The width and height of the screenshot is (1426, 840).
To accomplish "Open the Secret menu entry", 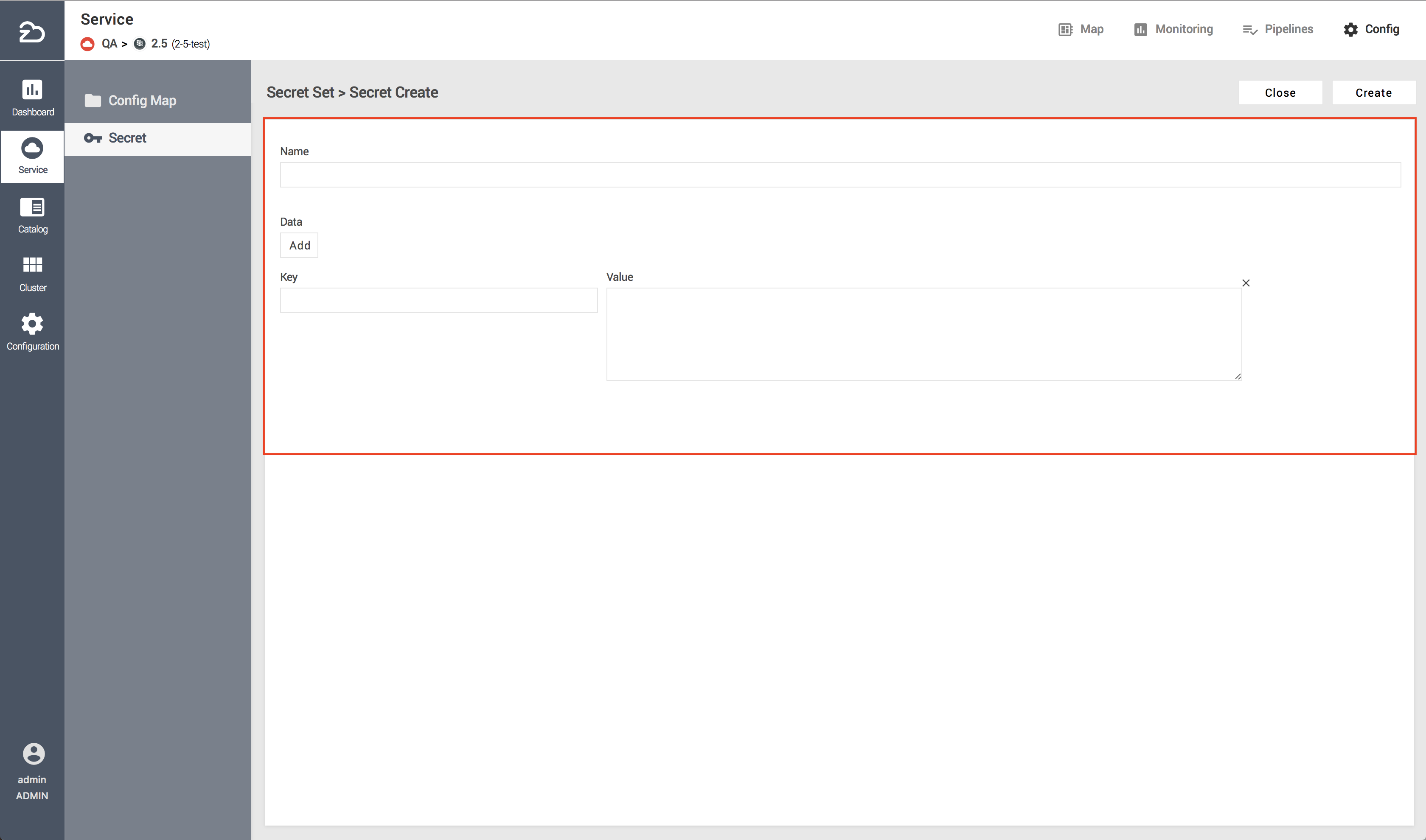I will tap(158, 138).
